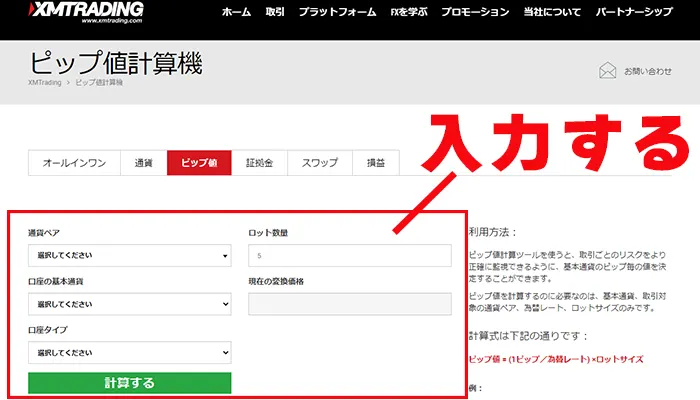
Task: Open the 当社について navigation menu
Action: pos(552,12)
